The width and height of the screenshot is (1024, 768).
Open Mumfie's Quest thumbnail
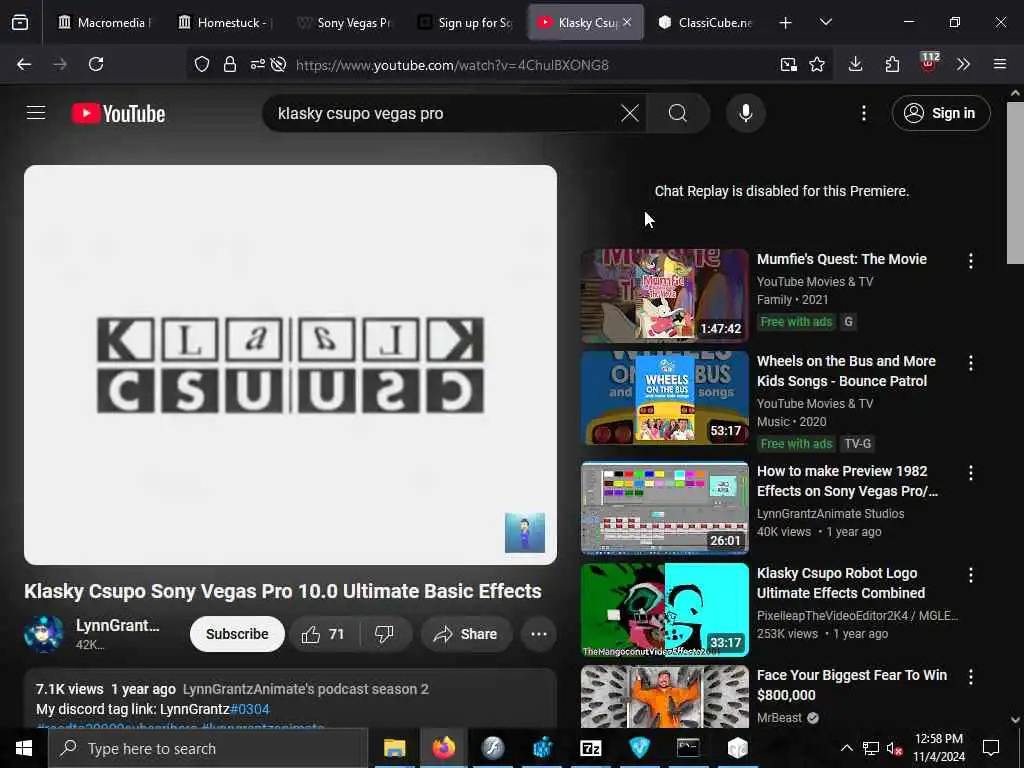coord(665,295)
